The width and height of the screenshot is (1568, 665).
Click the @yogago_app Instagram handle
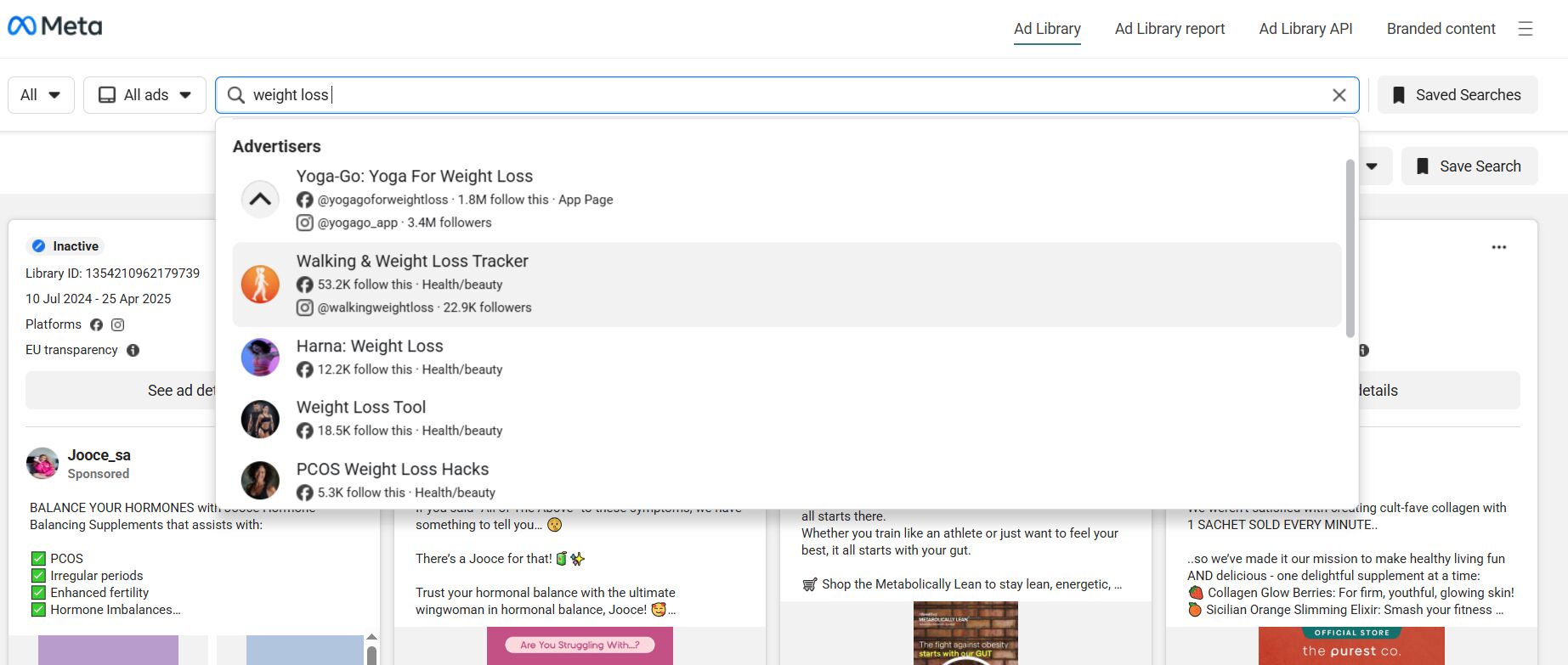click(358, 223)
